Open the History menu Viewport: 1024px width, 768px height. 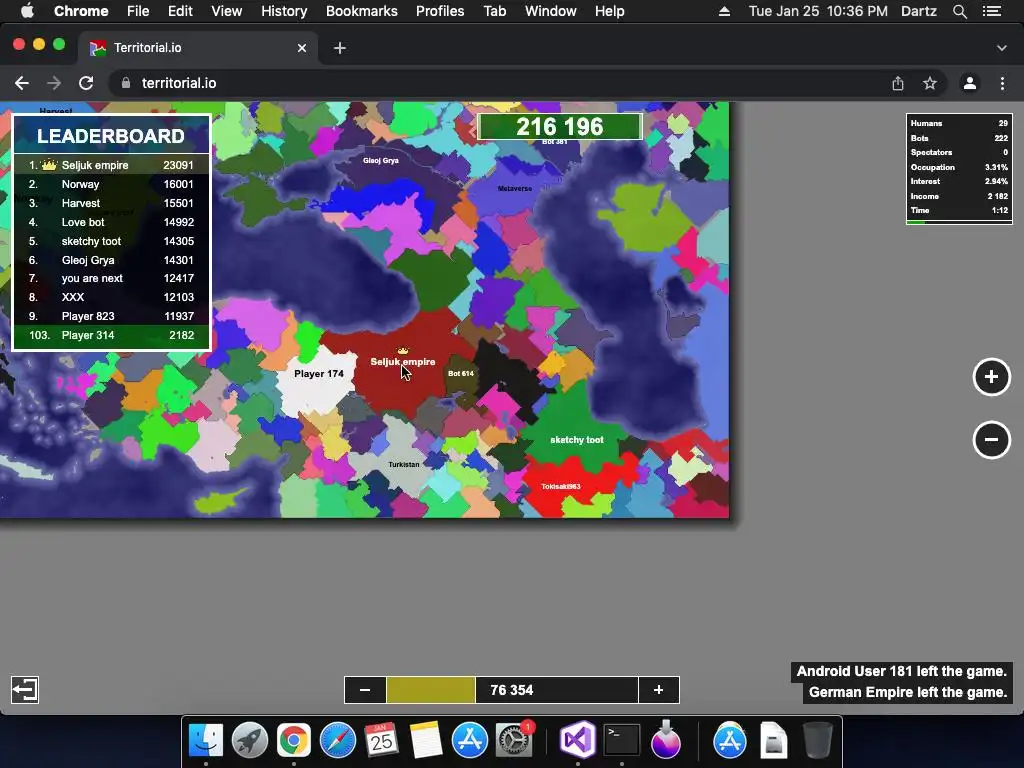click(284, 11)
